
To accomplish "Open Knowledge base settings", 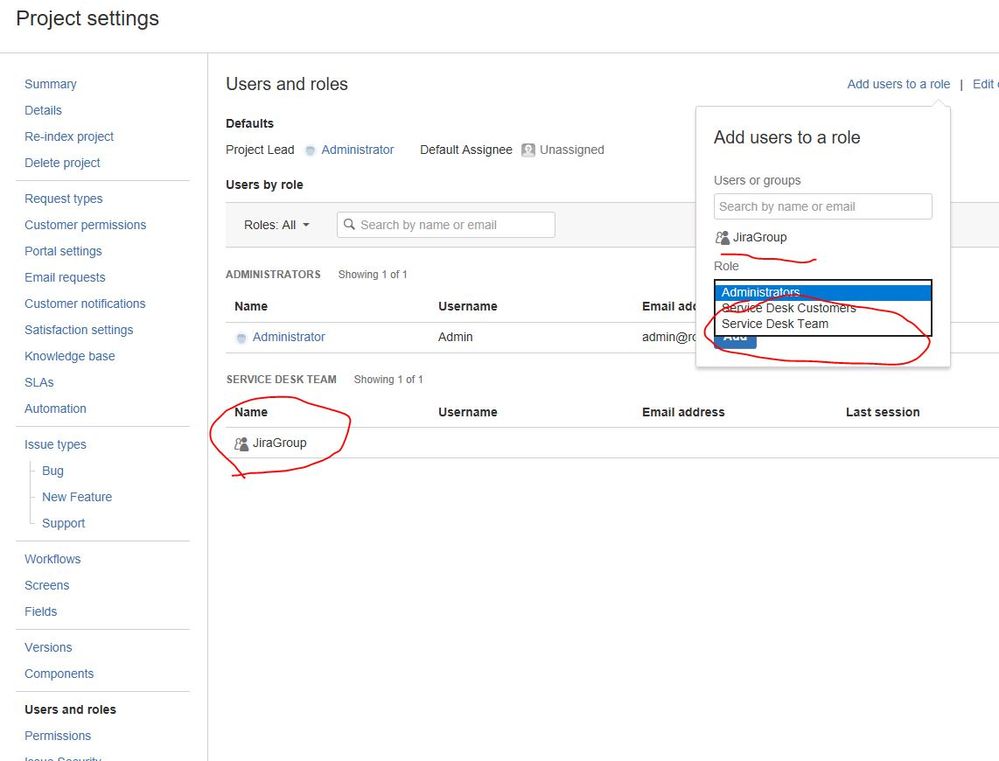I will coord(70,356).
